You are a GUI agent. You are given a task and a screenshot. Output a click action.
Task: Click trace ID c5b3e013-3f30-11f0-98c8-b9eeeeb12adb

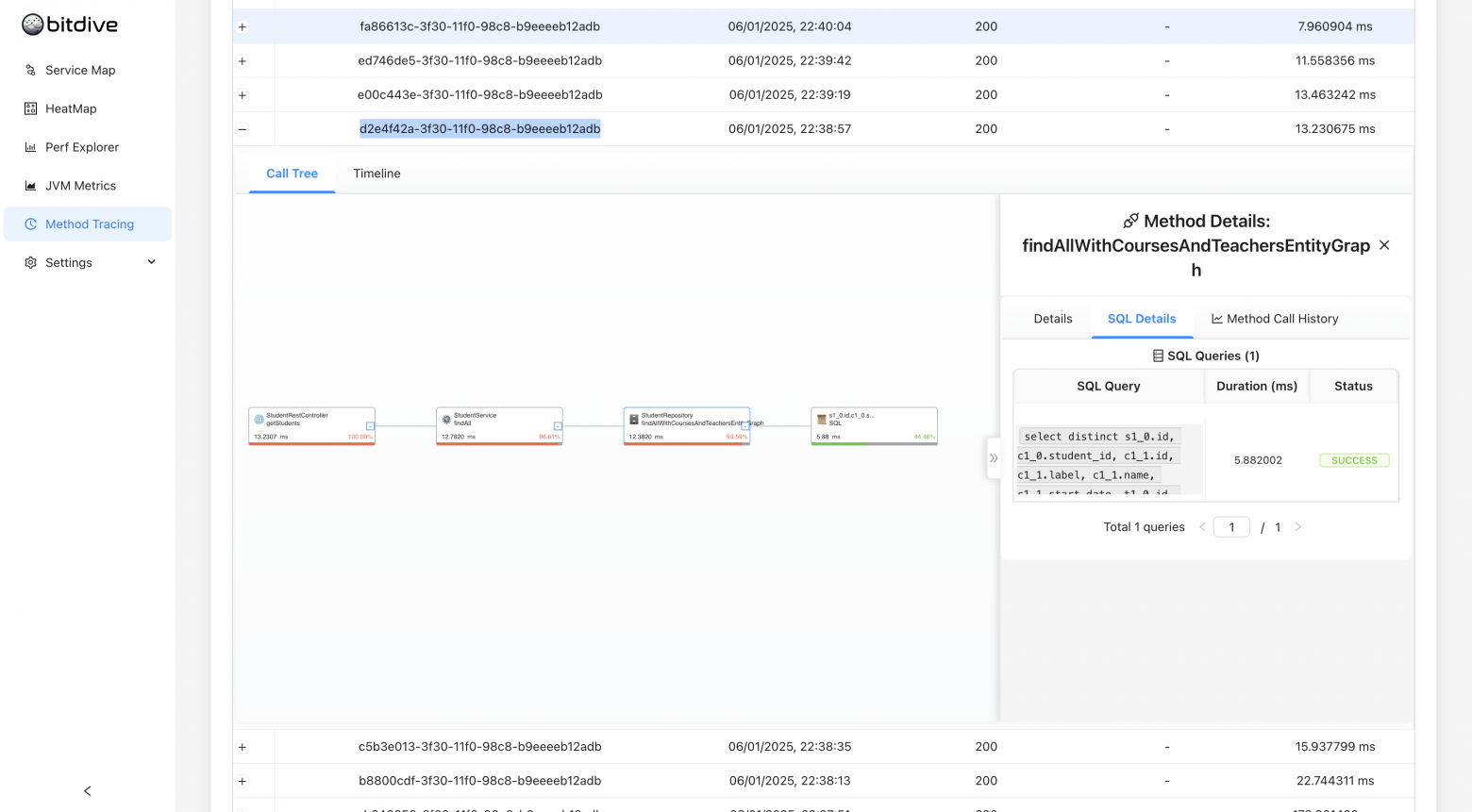click(x=480, y=747)
